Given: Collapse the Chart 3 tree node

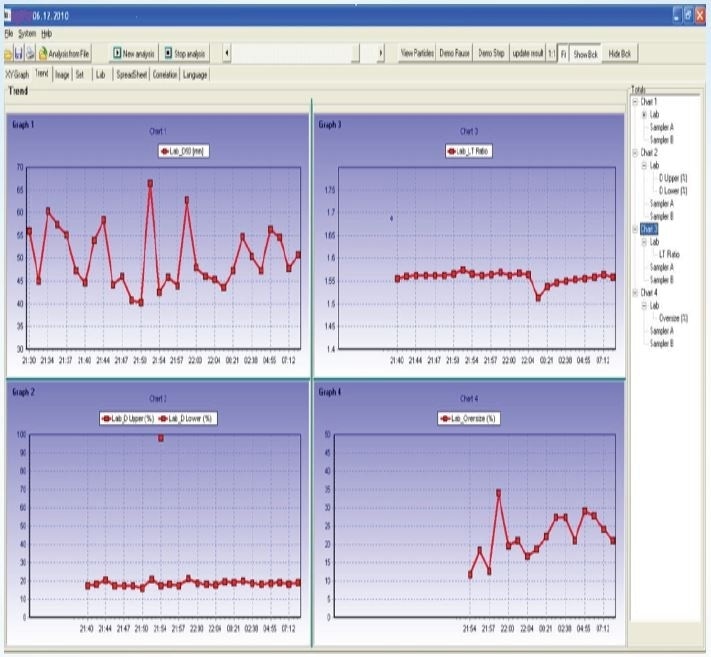Looking at the screenshot, I should [x=635, y=229].
